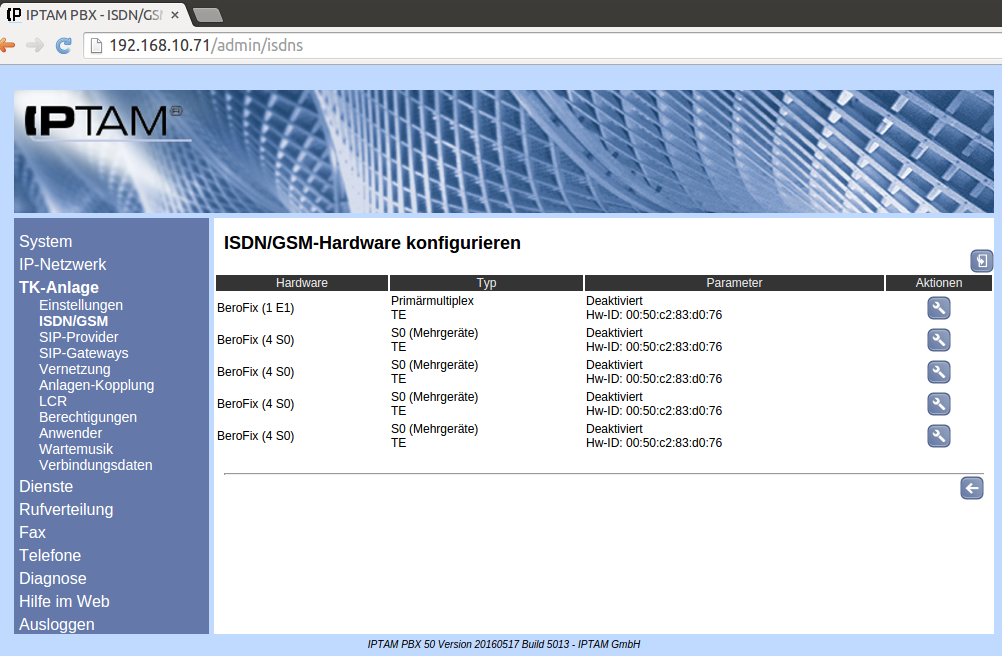Open the Wartemusik page
1002x656 pixels.
pyautogui.click(x=76, y=449)
